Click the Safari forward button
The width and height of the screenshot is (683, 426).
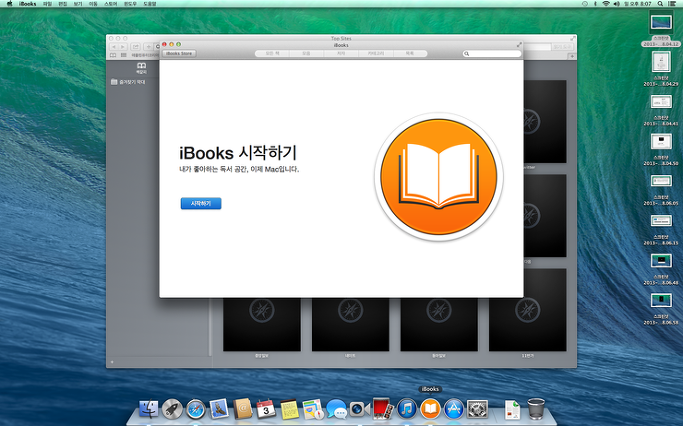(123, 47)
